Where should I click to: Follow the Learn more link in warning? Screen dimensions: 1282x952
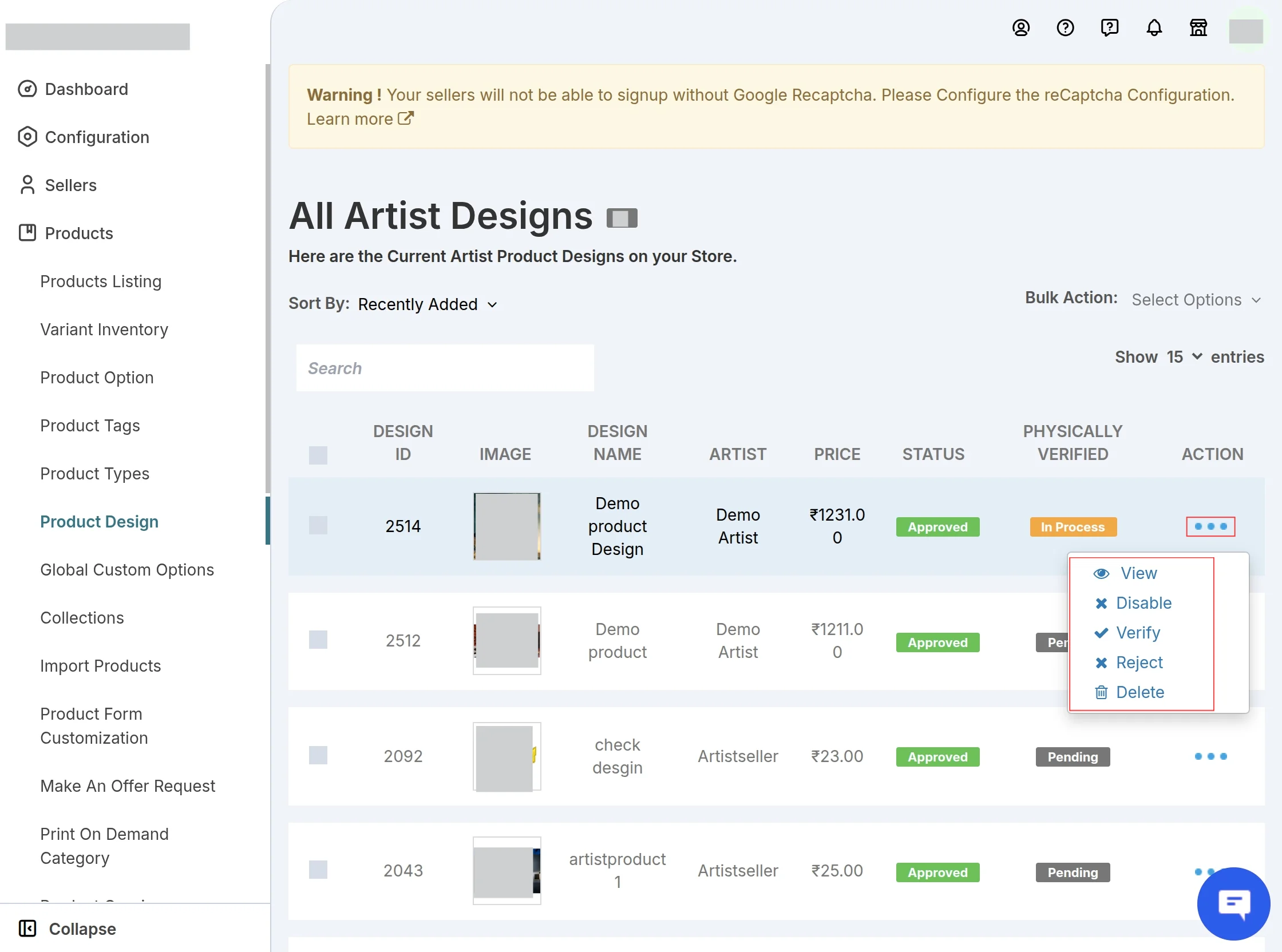point(359,118)
